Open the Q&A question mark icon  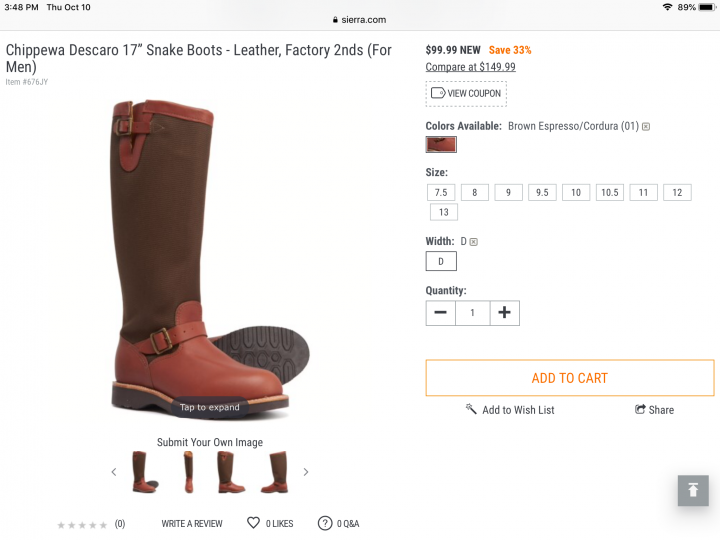pos(325,523)
